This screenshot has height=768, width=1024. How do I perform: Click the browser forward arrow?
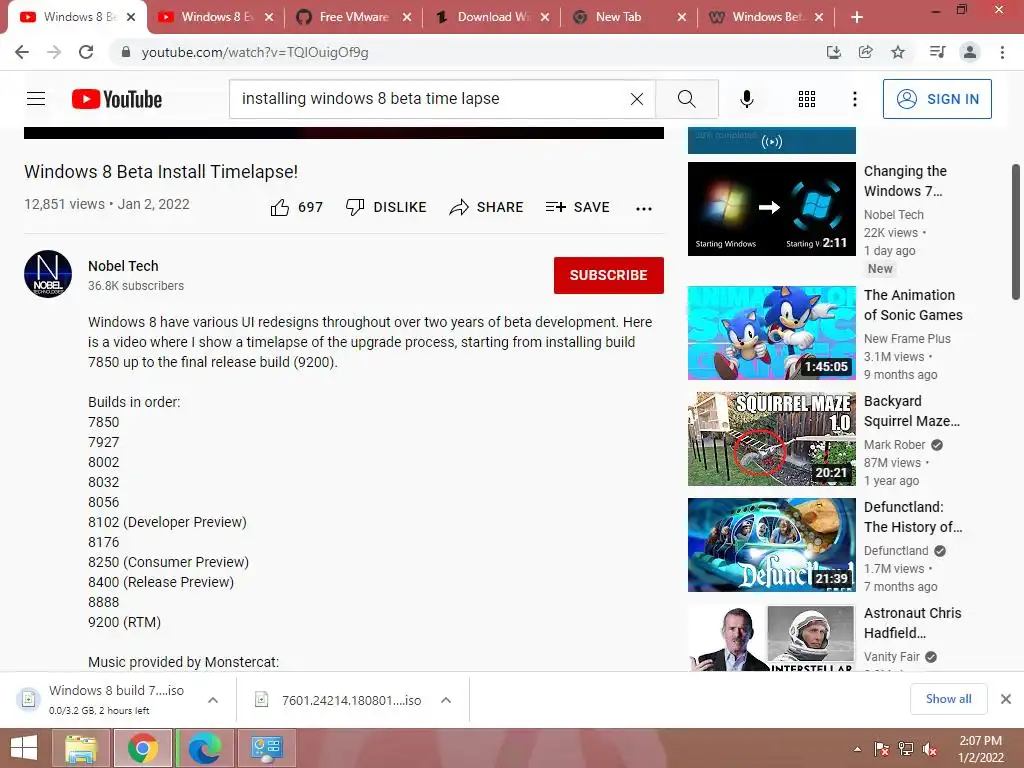coord(54,52)
